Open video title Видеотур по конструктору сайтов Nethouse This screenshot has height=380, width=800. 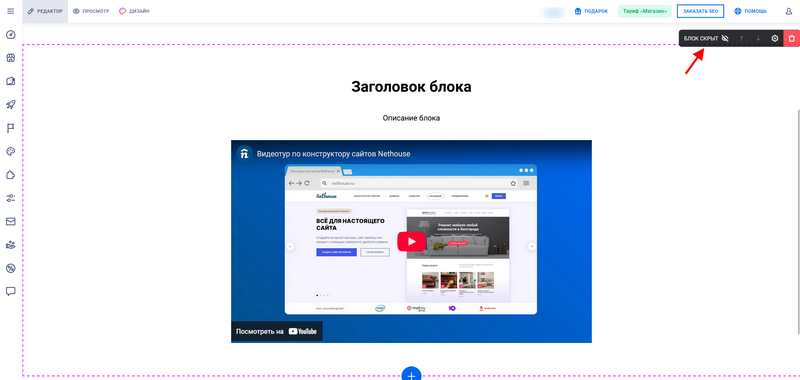point(333,154)
